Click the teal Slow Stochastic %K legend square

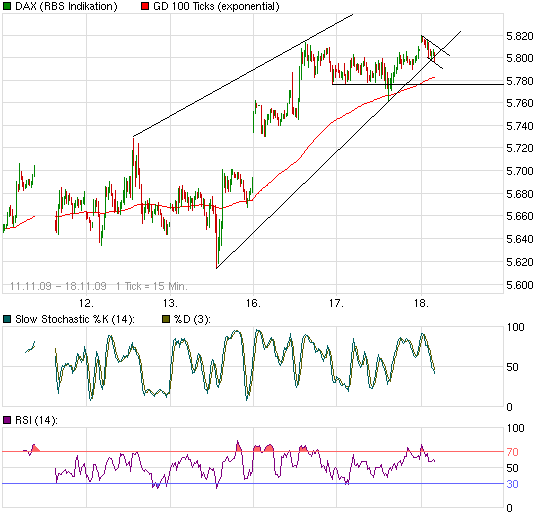point(7,319)
